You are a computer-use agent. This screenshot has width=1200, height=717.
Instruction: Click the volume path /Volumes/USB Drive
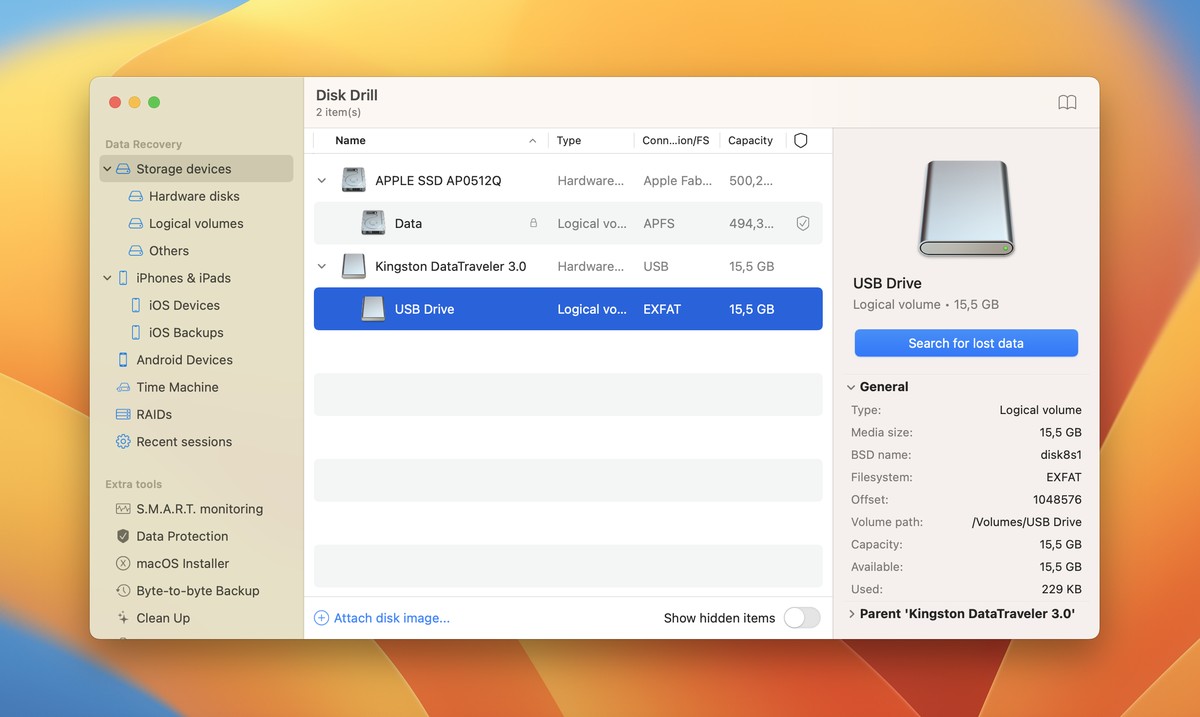[1026, 522]
